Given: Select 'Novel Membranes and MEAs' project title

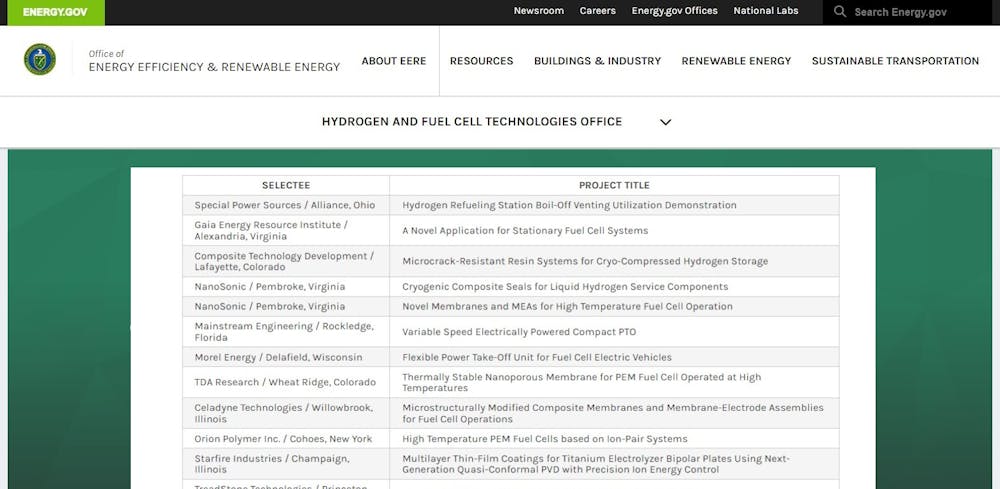Looking at the screenshot, I should pyautogui.click(x=614, y=307).
